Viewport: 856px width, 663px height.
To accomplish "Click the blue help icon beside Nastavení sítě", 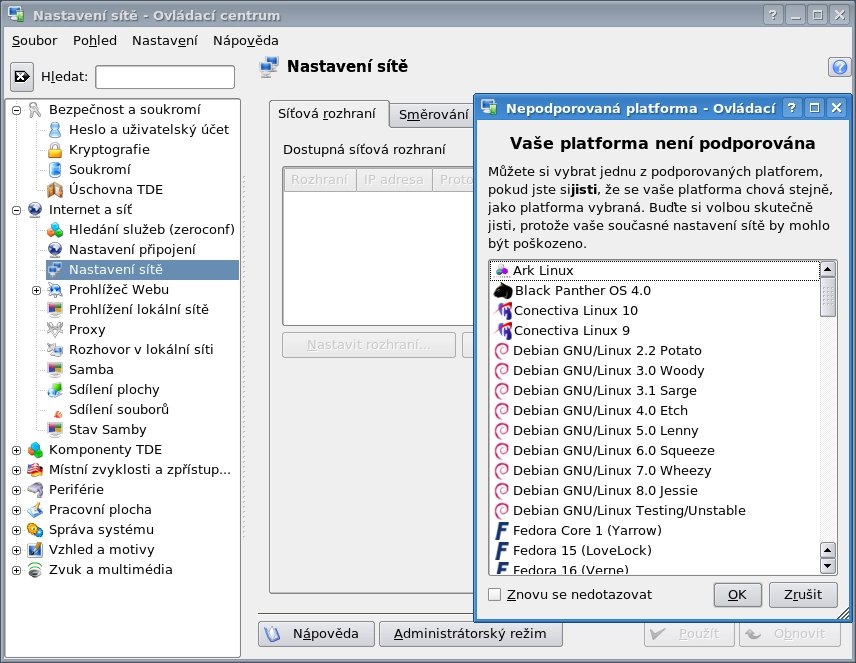I will tap(840, 67).
